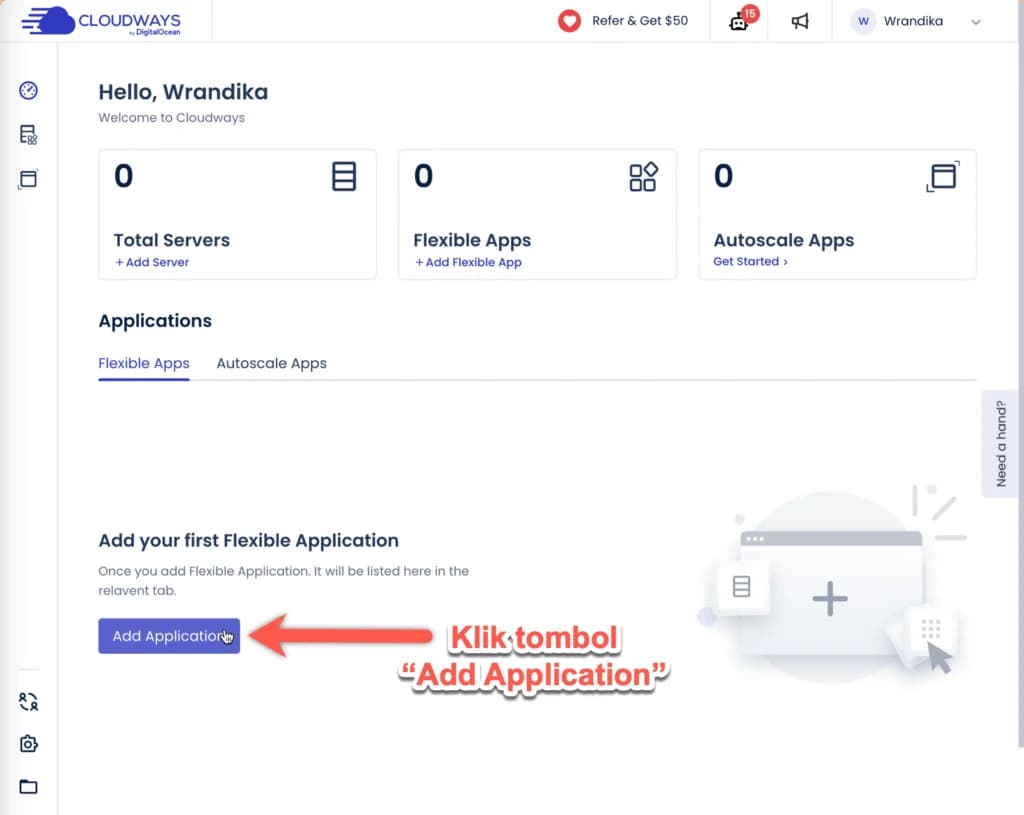The width and height of the screenshot is (1024, 815).
Task: Switch to the Autoscale Apps tab
Action: pyautogui.click(x=271, y=363)
